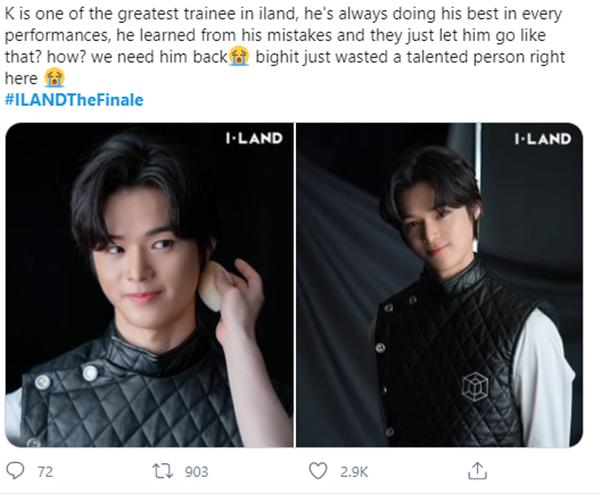View the 2.9K likes count
Image resolution: width=600 pixels, height=494 pixels.
pos(354,472)
